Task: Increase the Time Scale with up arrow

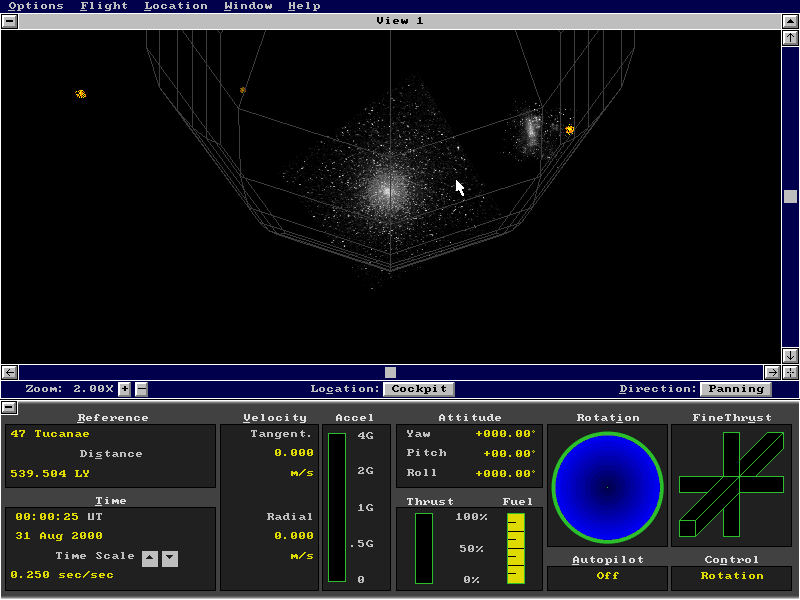Action: [x=150, y=558]
